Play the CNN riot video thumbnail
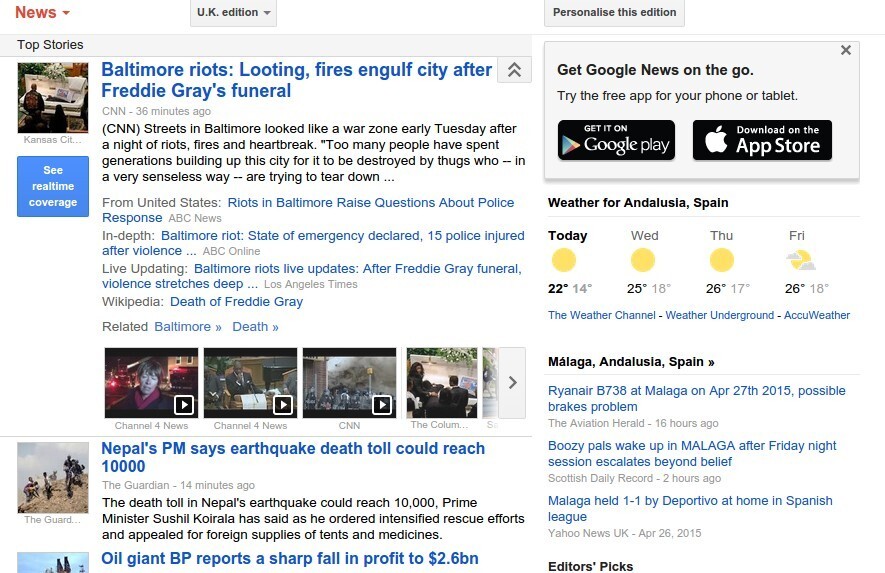Viewport: 885px width, 573px height. click(x=349, y=383)
